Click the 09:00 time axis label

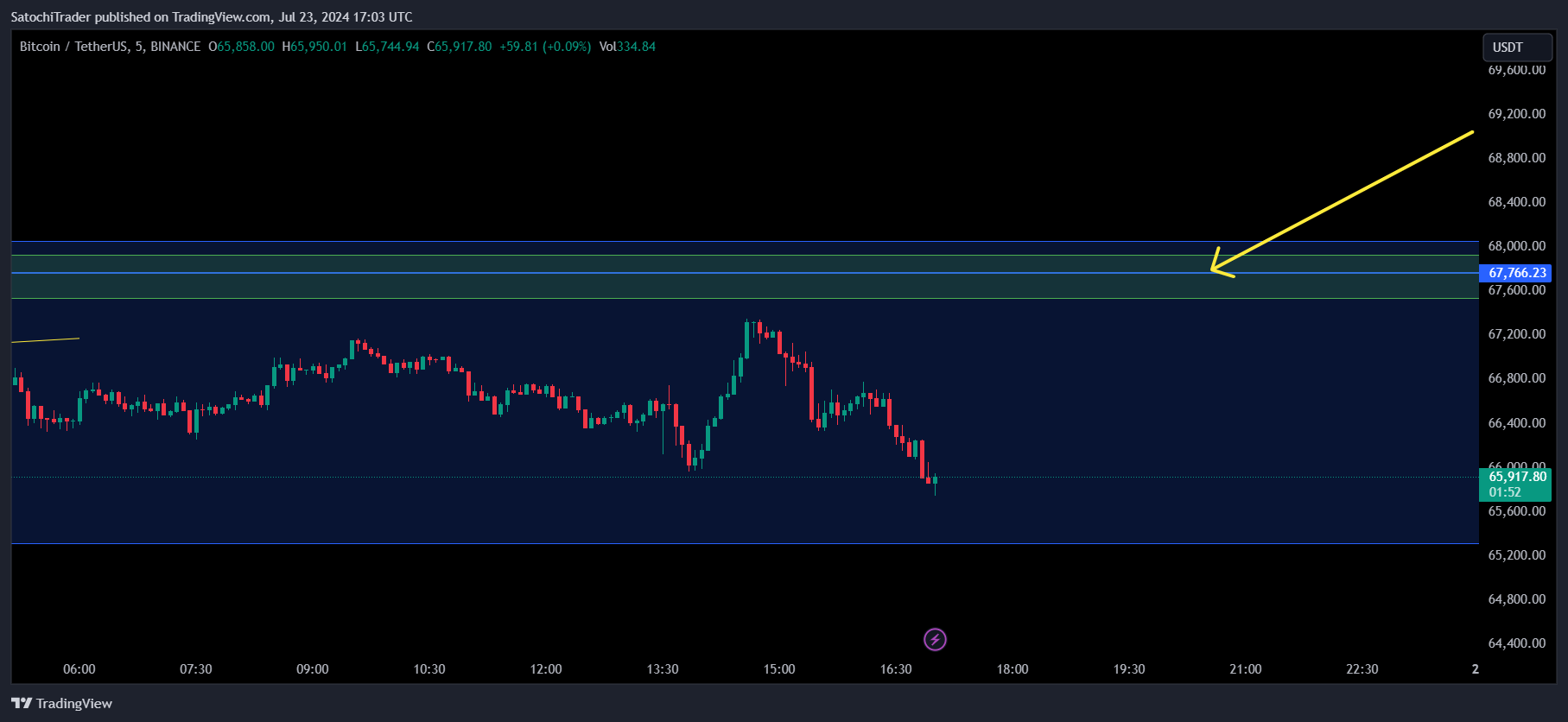[313, 669]
